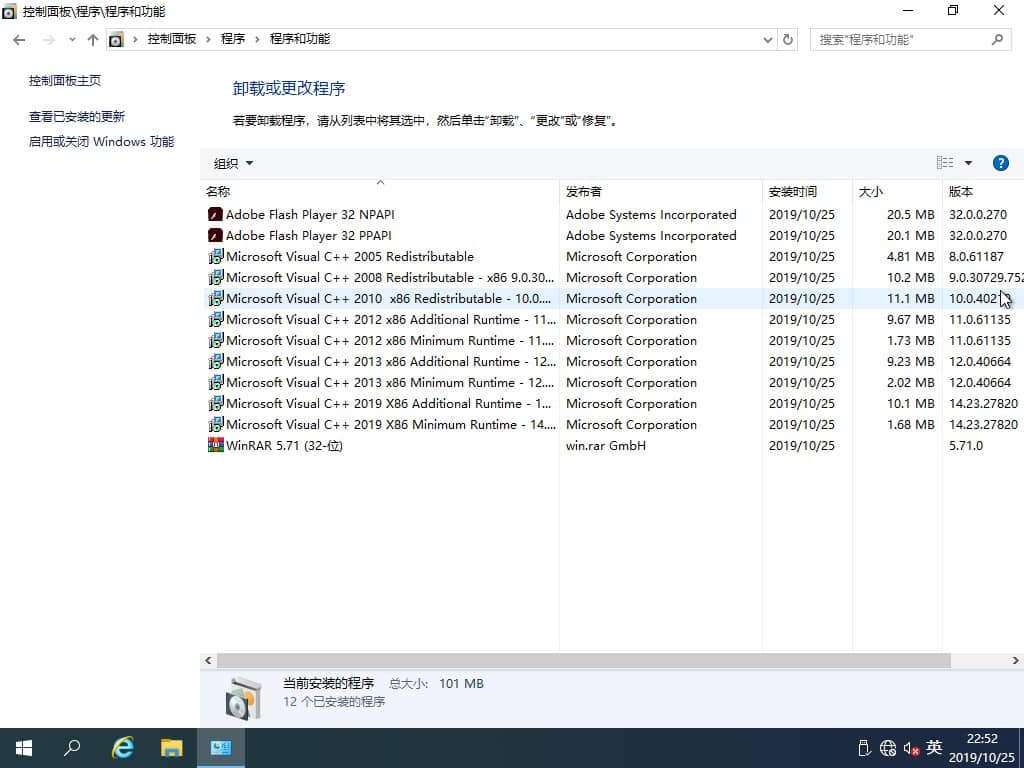Refresh the programs list
1024x768 pixels.
click(788, 40)
